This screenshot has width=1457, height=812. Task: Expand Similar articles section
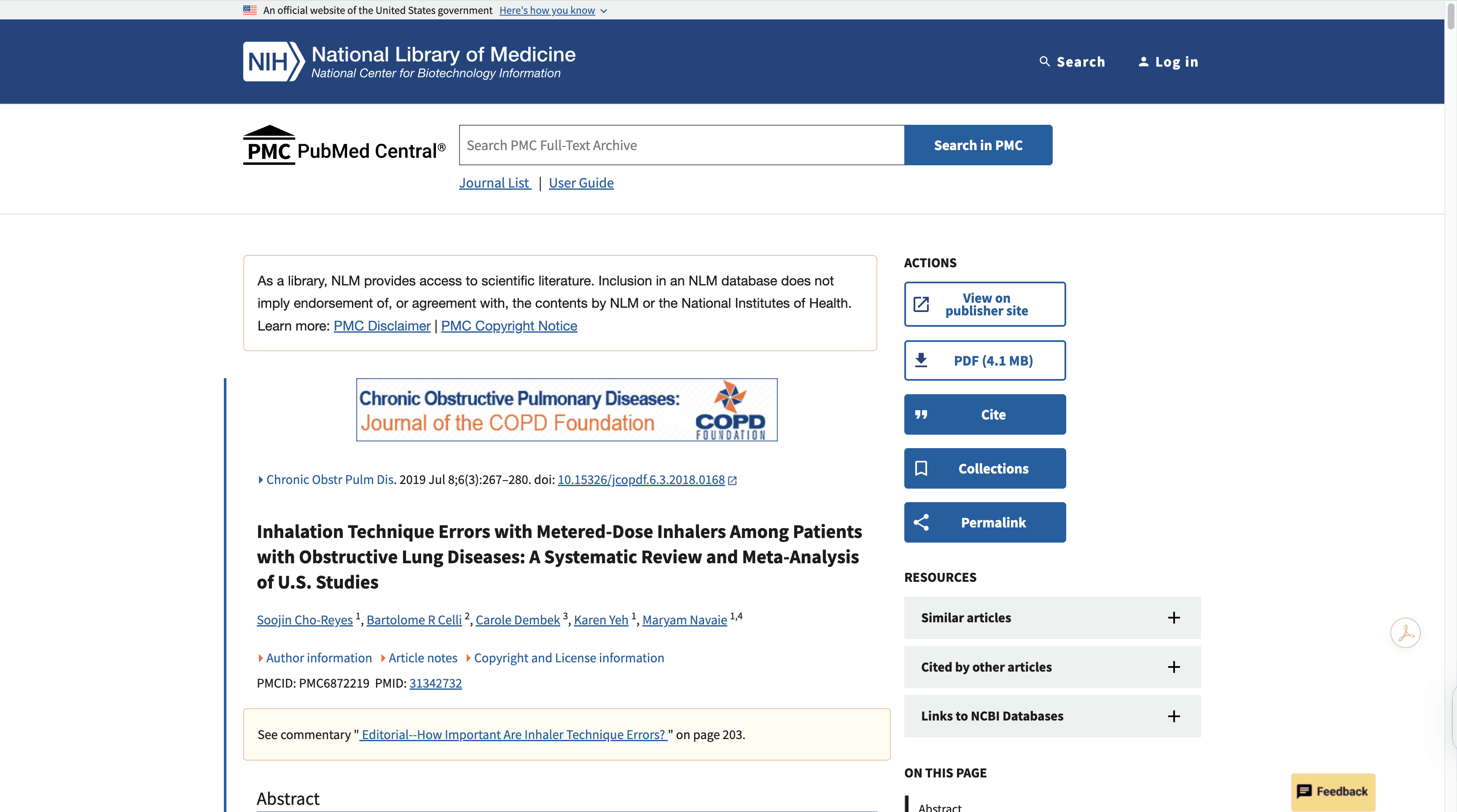pyautogui.click(x=1174, y=618)
